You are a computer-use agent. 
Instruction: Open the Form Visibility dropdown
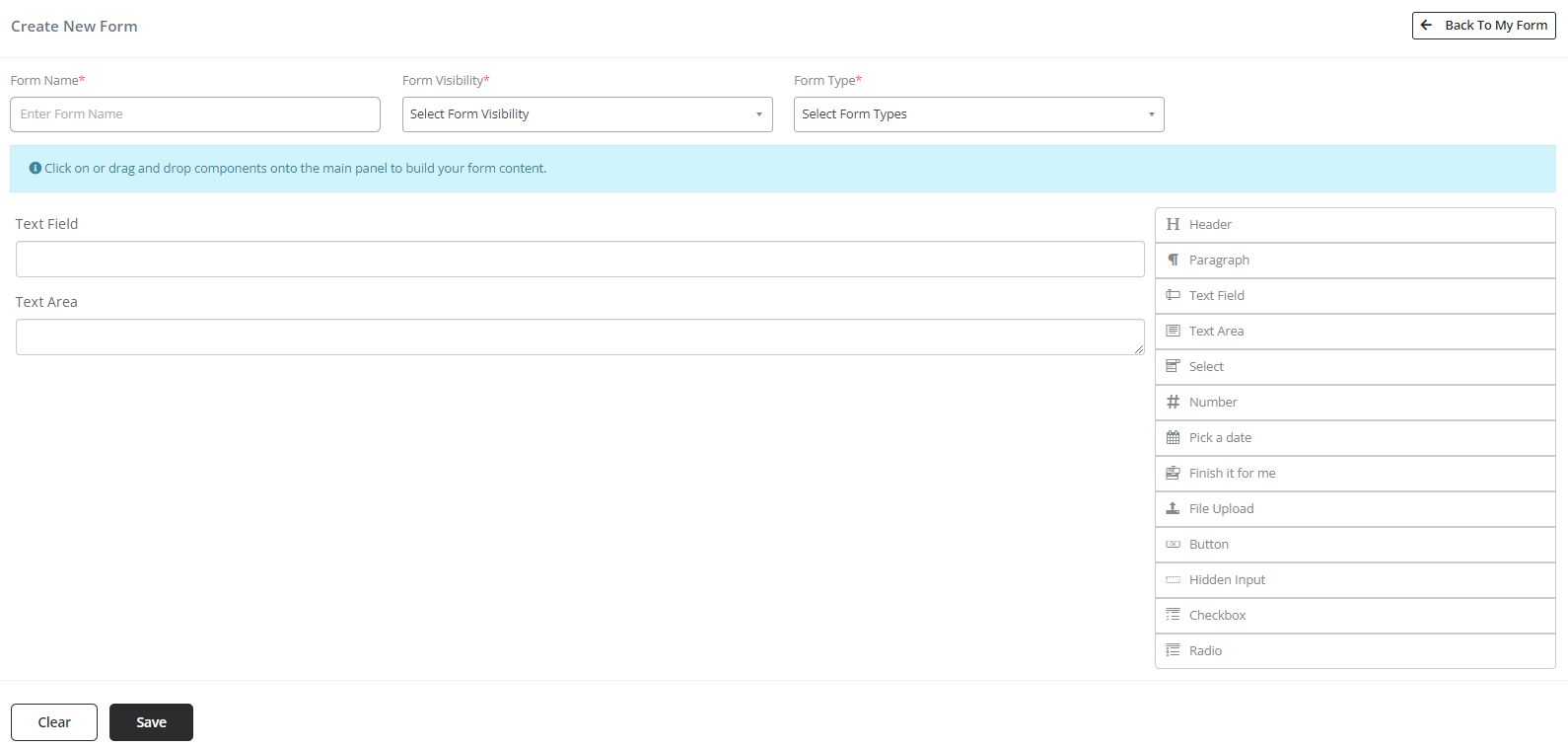click(587, 114)
